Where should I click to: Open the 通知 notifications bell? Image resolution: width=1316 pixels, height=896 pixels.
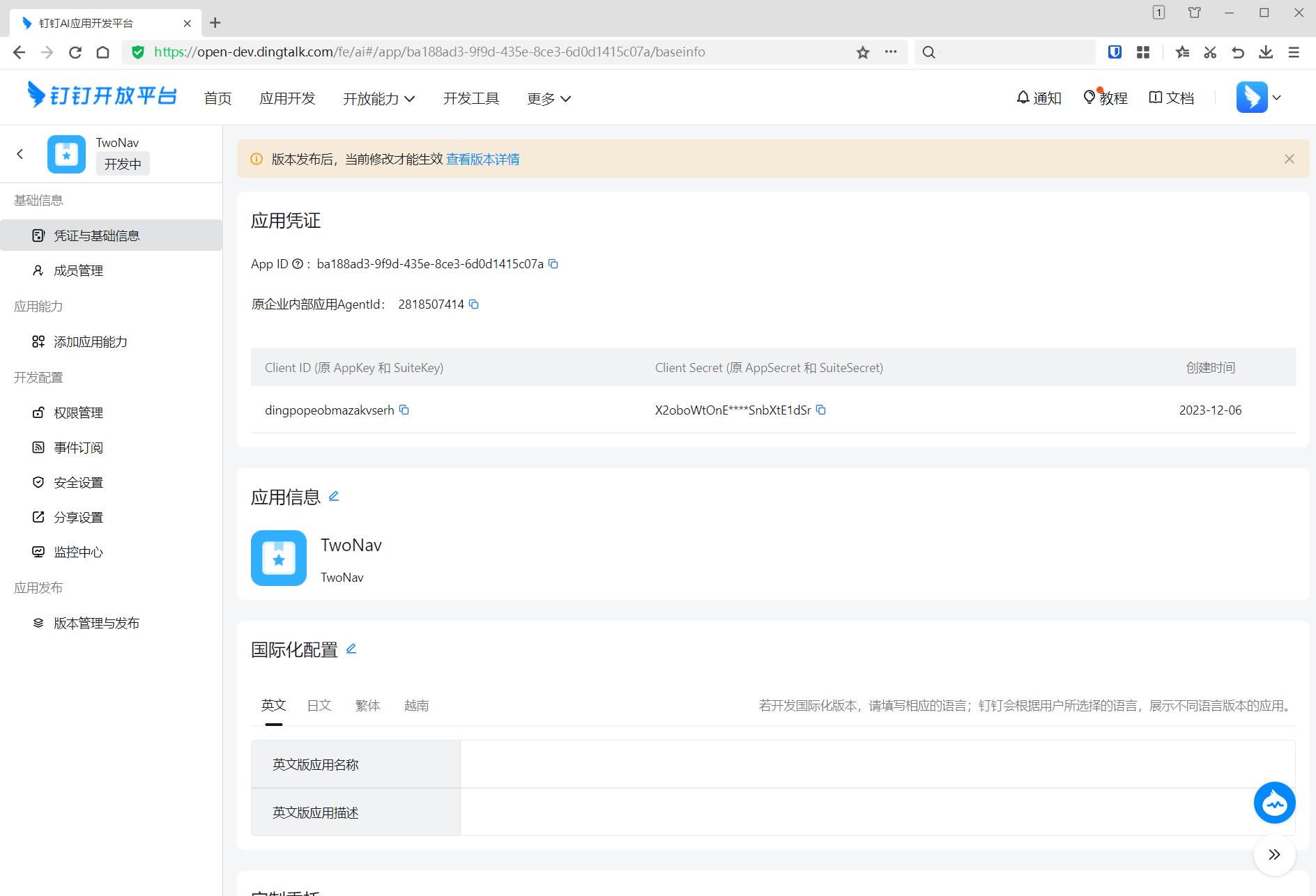(x=1039, y=98)
